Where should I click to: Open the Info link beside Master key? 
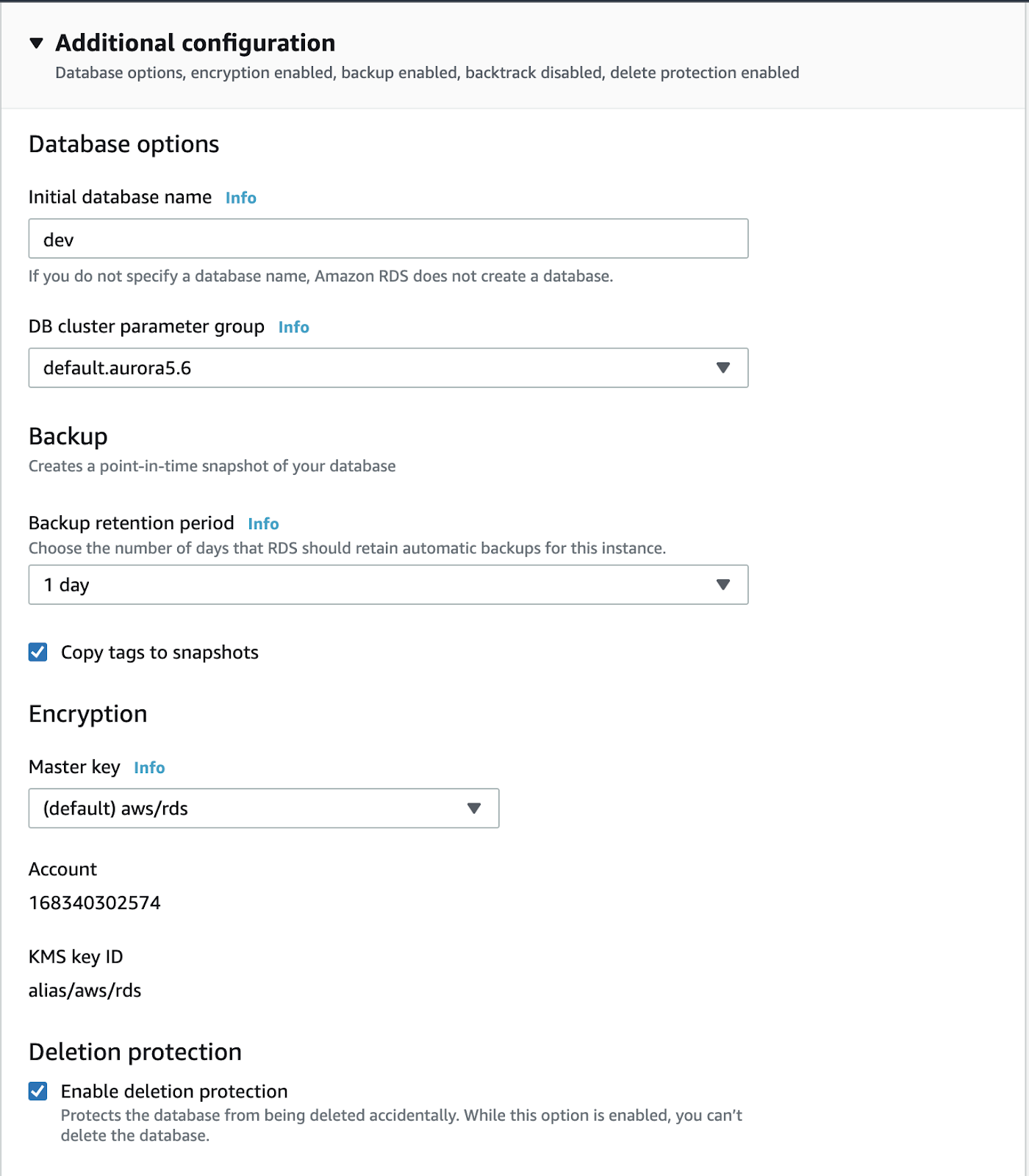tap(150, 768)
